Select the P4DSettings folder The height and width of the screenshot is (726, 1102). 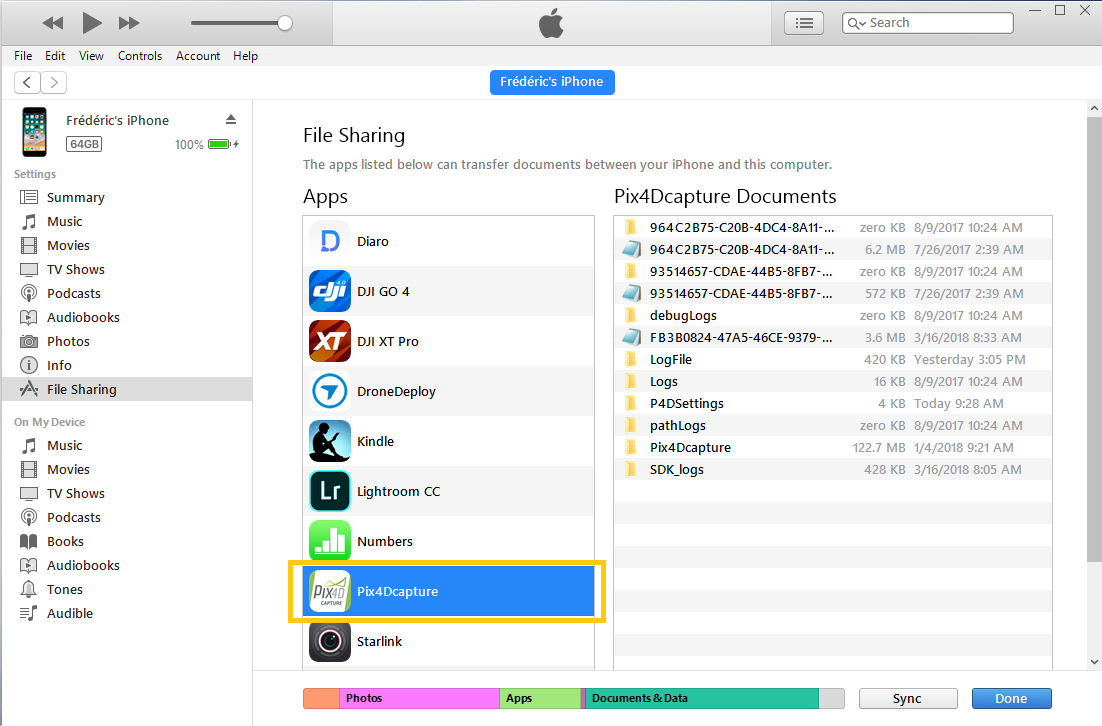(833, 403)
